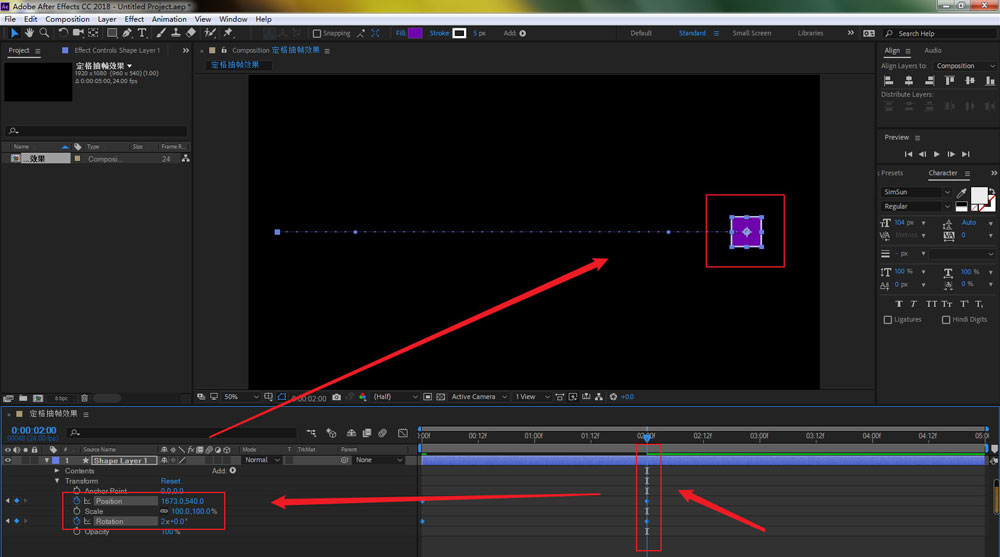Enable the Snapping checkbox
The height and width of the screenshot is (557, 1000).
click(317, 33)
